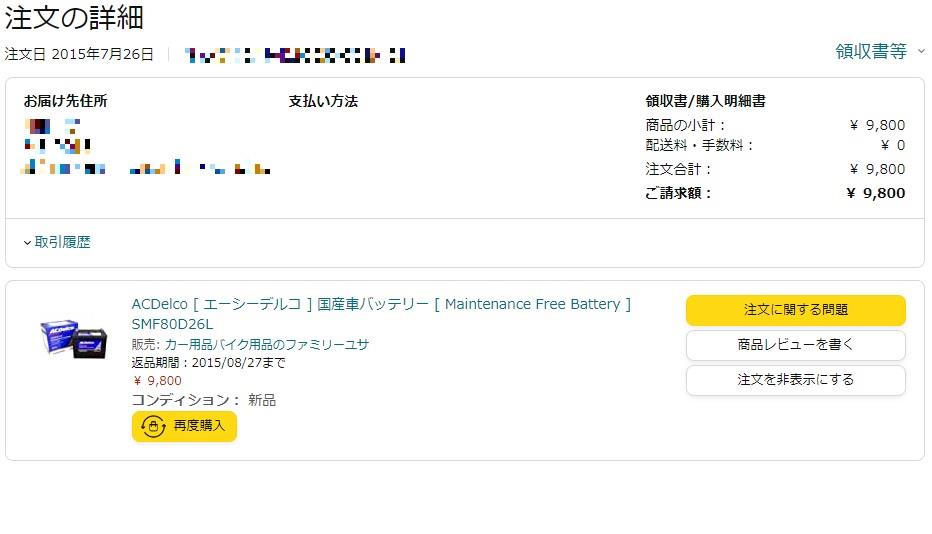The image size is (932, 534).
Task: Open the ACDelco 国産車バッテリー product title link
Action: (381, 304)
